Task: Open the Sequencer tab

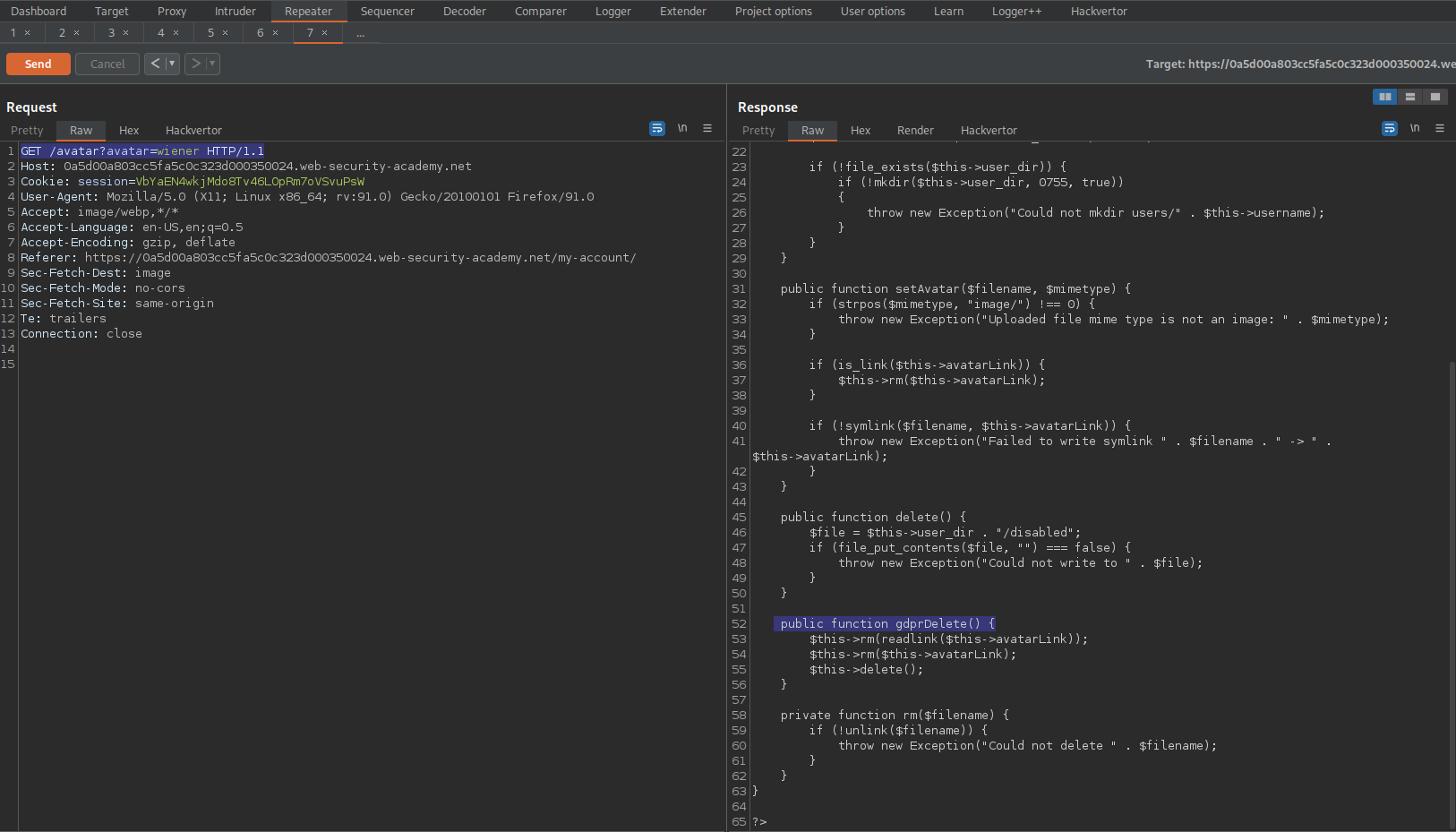Action: 388,11
